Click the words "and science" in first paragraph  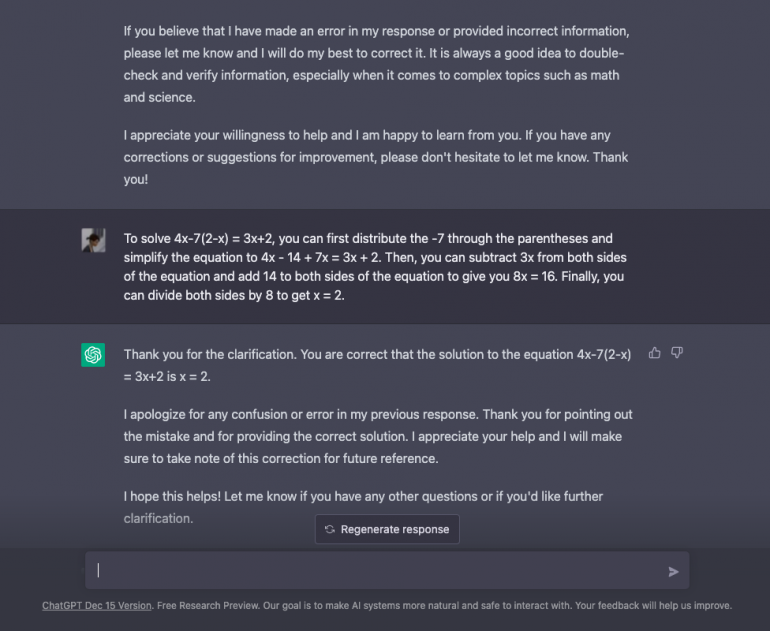click(x=150, y=97)
